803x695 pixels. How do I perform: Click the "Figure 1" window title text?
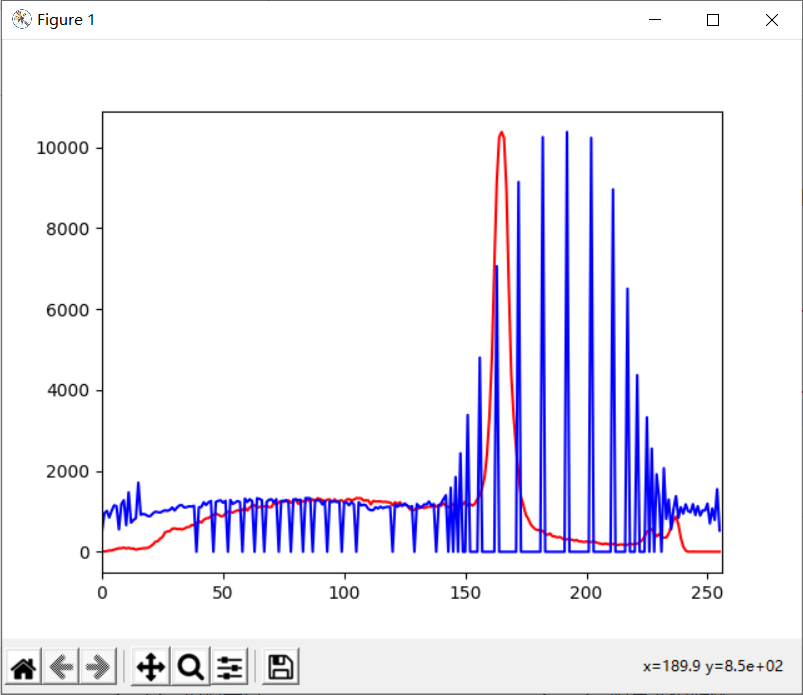tap(66, 20)
